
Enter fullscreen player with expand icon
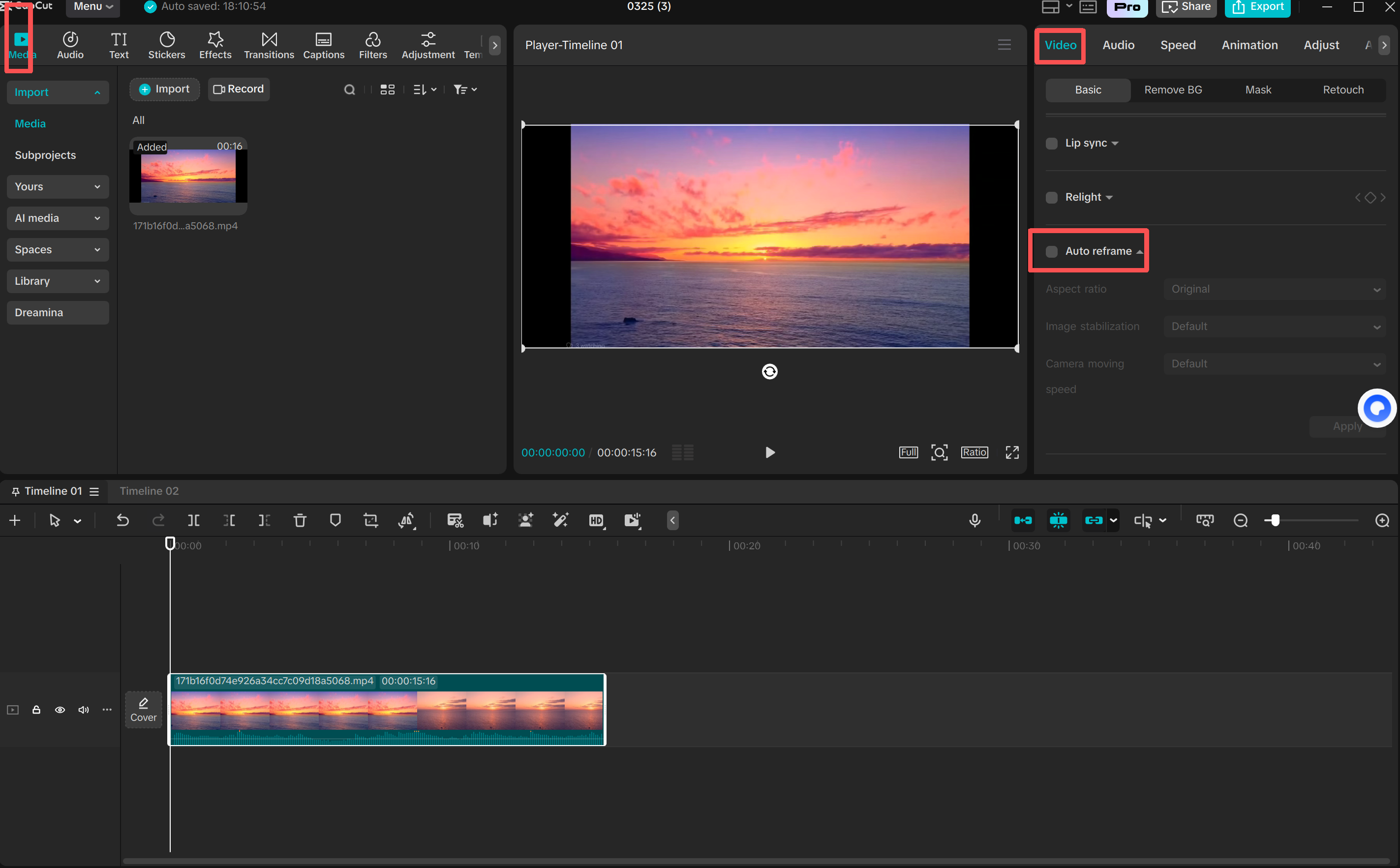(x=1012, y=452)
